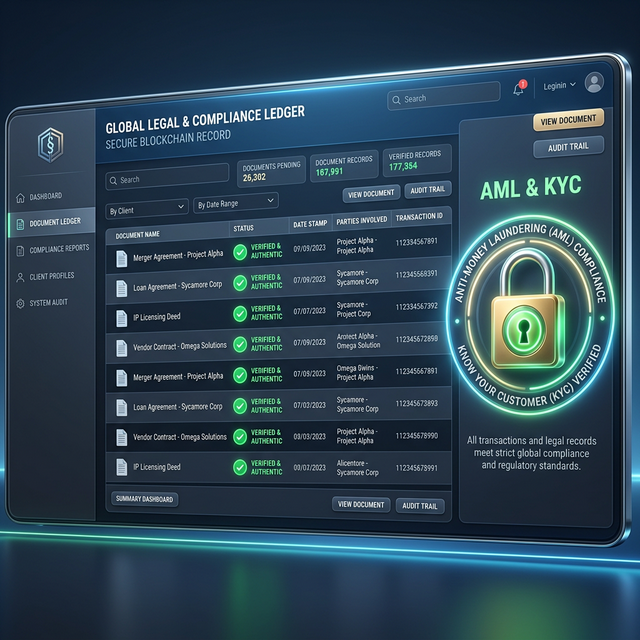Click the green verified check for ID 112345673893
The height and width of the screenshot is (640, 640).
tap(240, 406)
